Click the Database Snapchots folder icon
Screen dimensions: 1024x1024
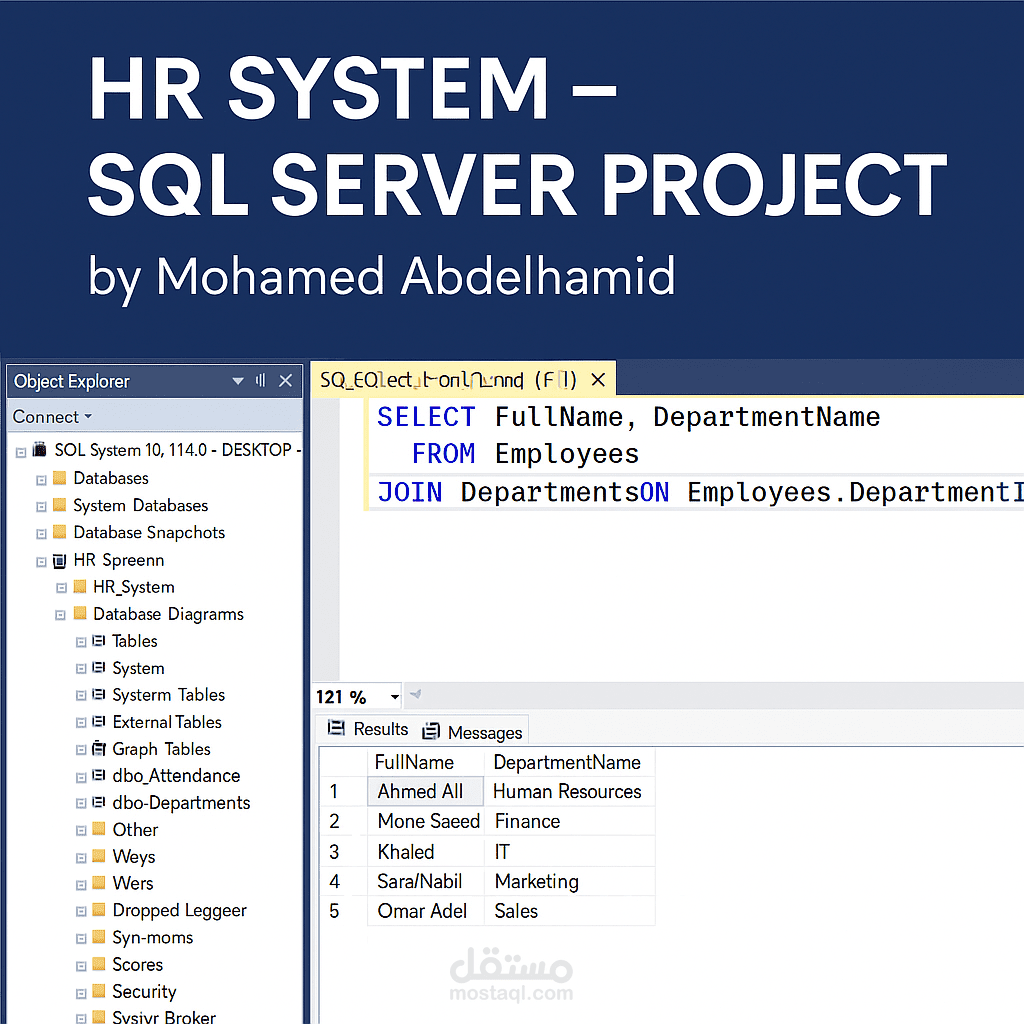point(59,532)
